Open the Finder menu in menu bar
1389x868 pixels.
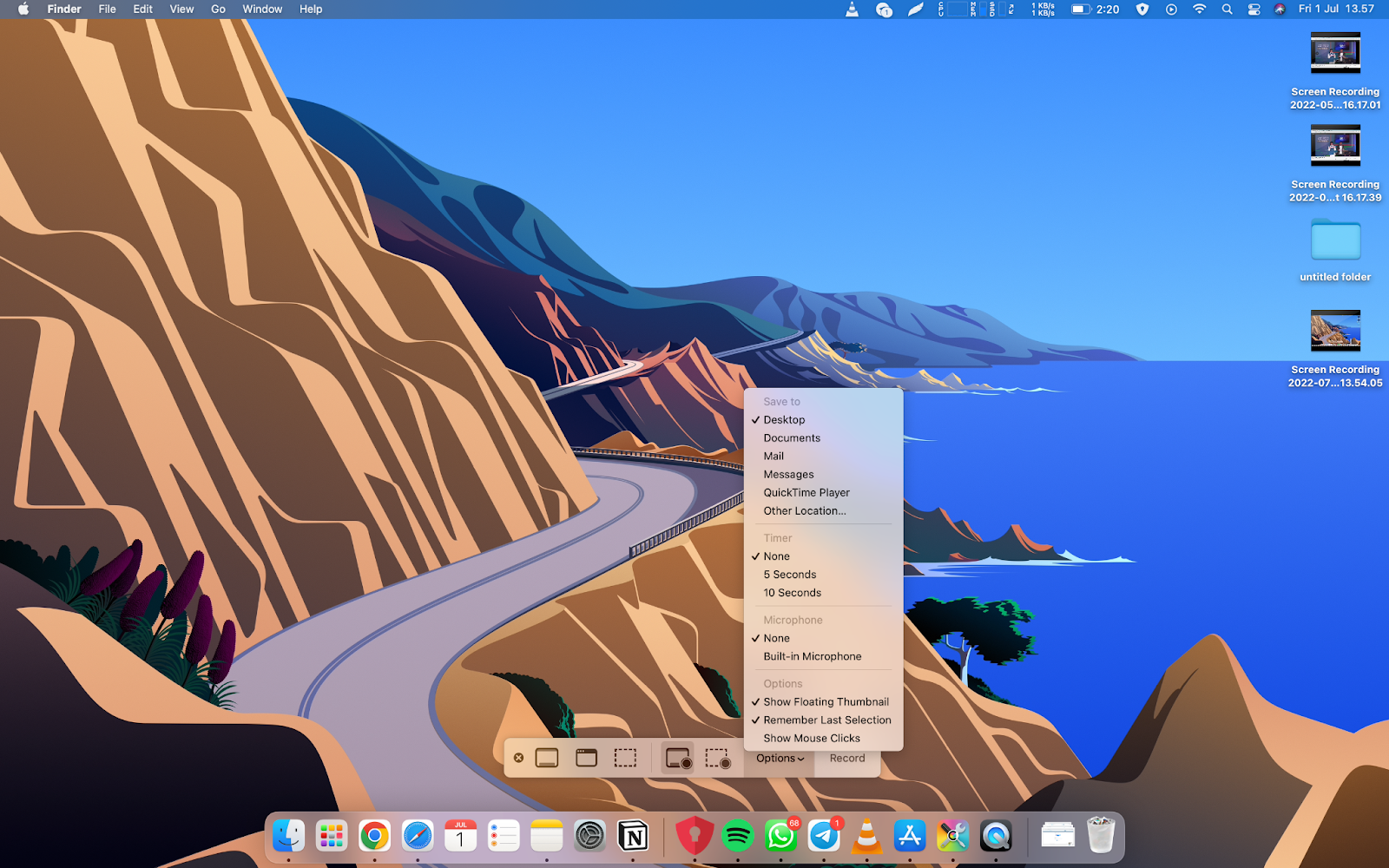64,9
